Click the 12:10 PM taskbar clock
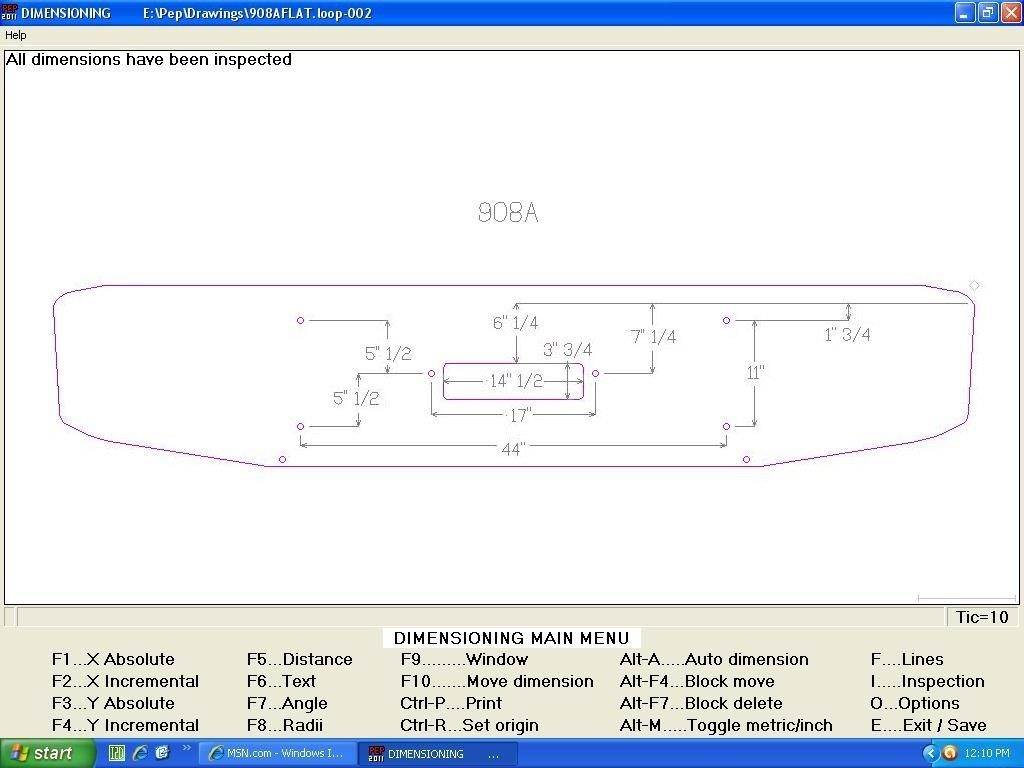This screenshot has width=1024, height=768. click(987, 754)
